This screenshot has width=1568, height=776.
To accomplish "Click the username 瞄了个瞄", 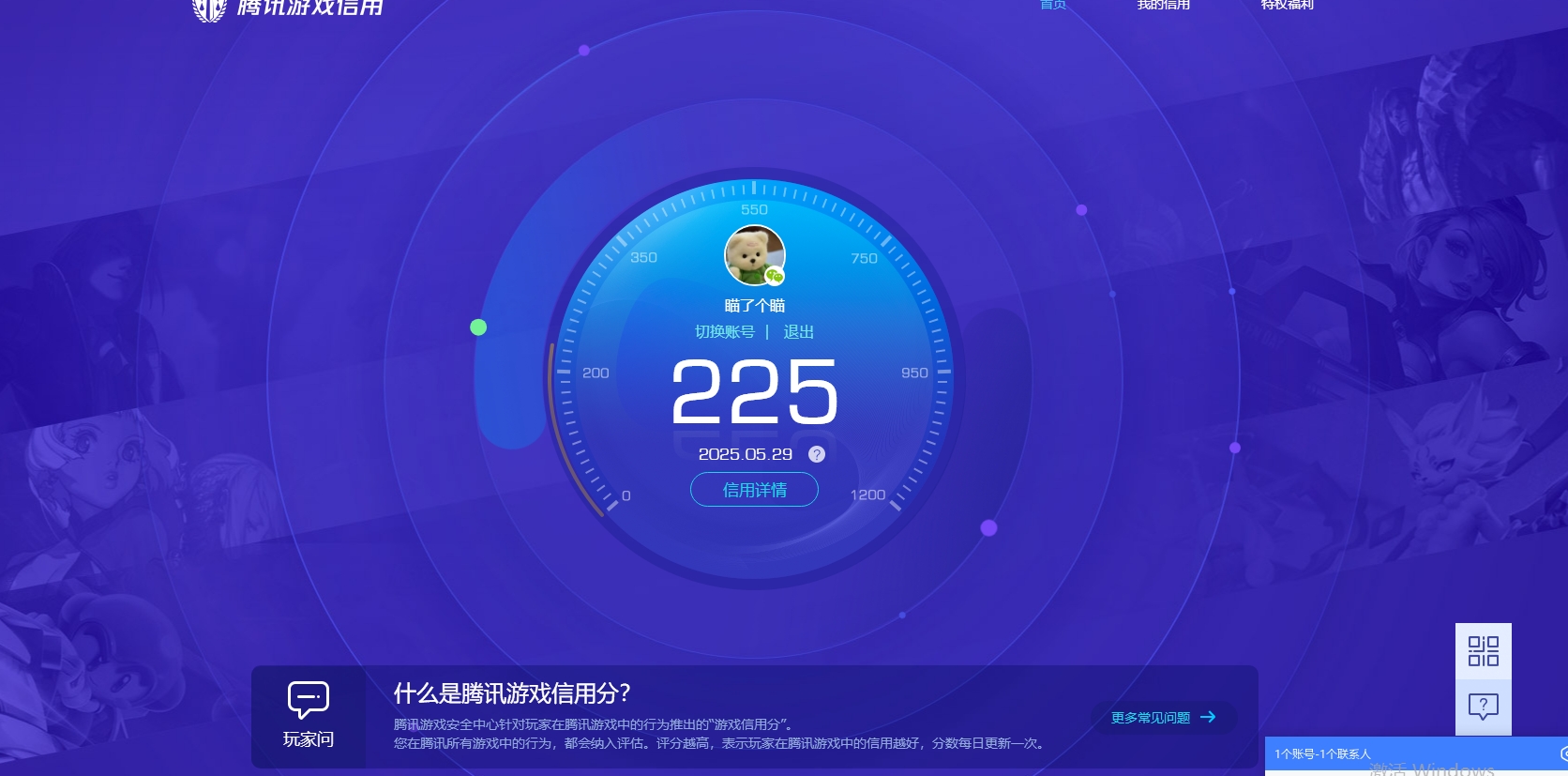I will point(755,306).
